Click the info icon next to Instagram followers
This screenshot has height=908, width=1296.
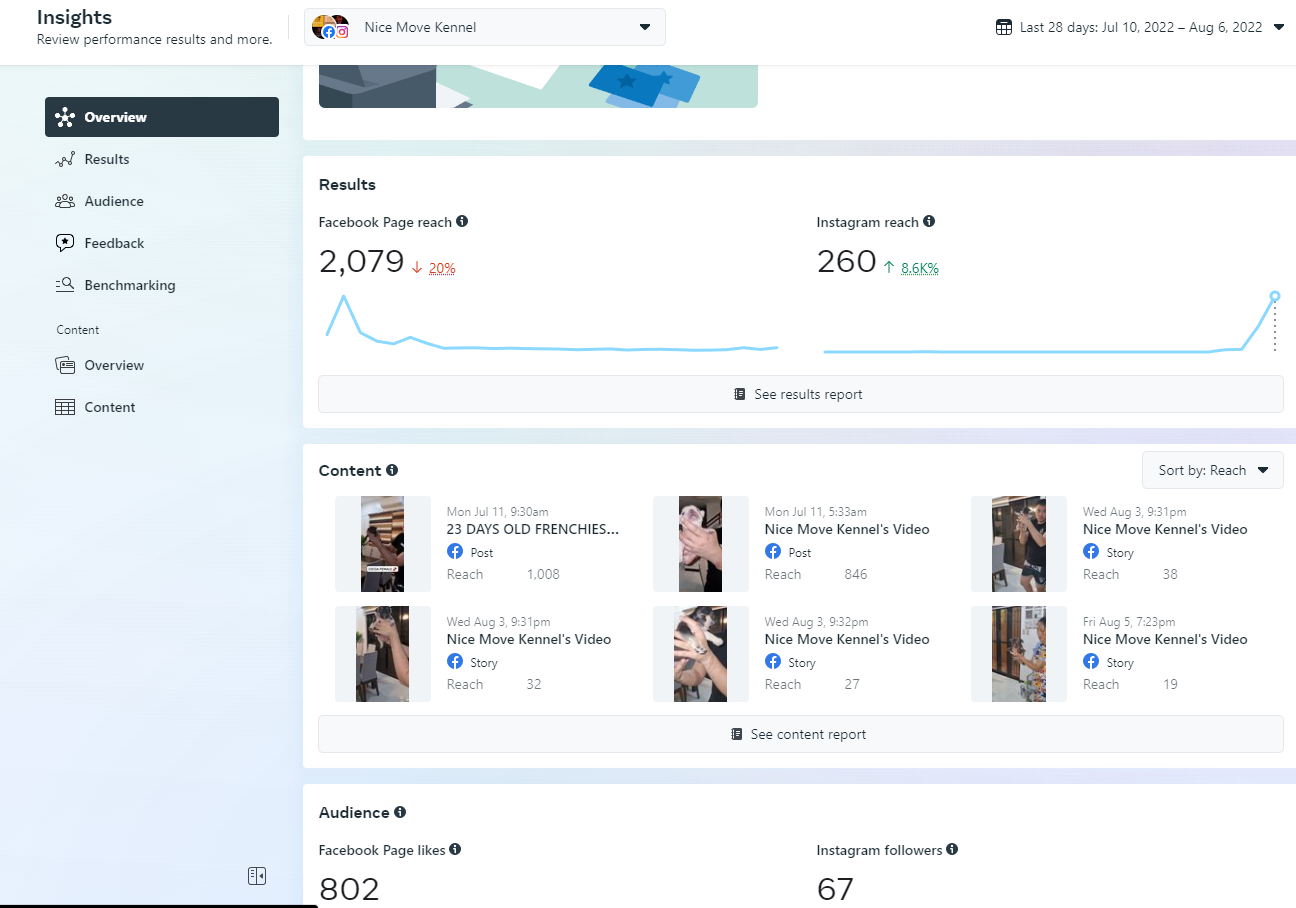click(952, 849)
